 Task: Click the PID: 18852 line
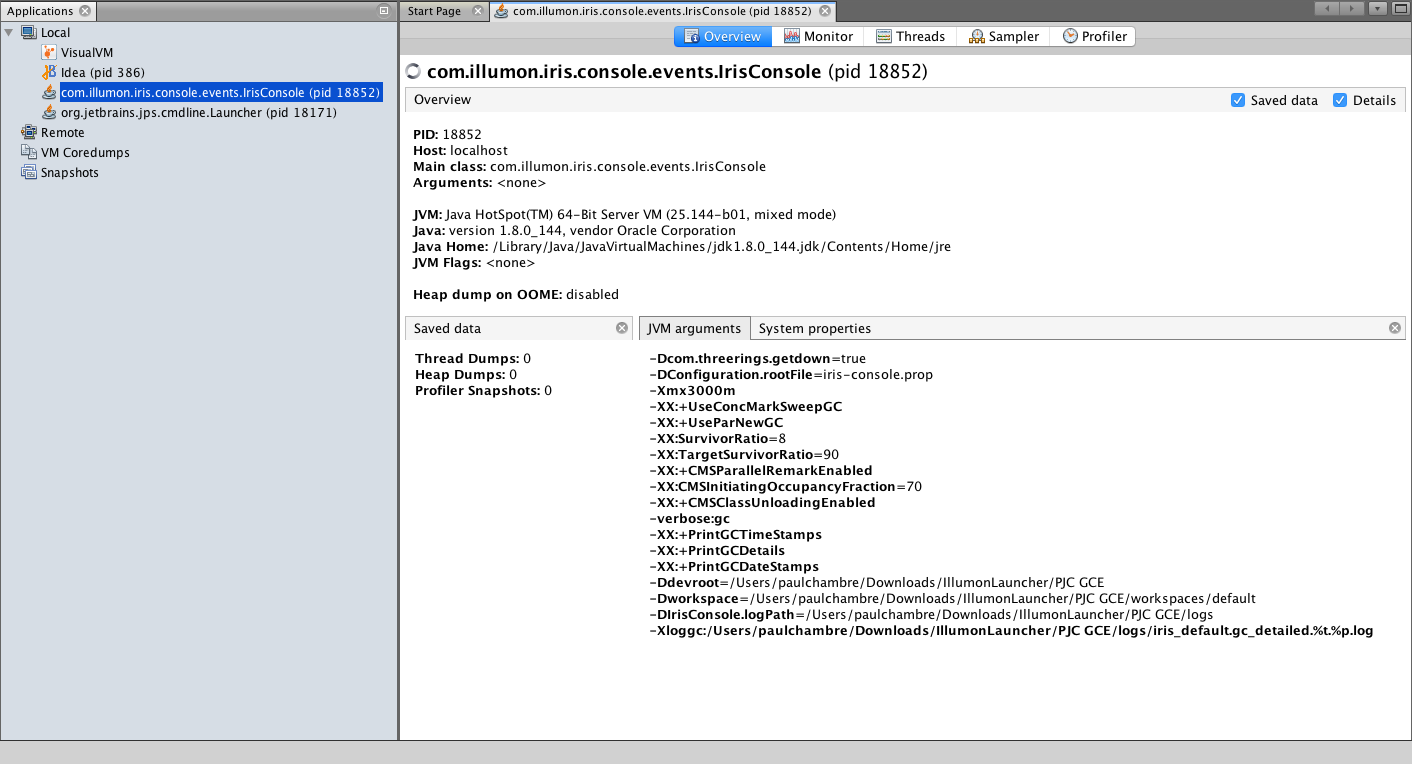(447, 134)
